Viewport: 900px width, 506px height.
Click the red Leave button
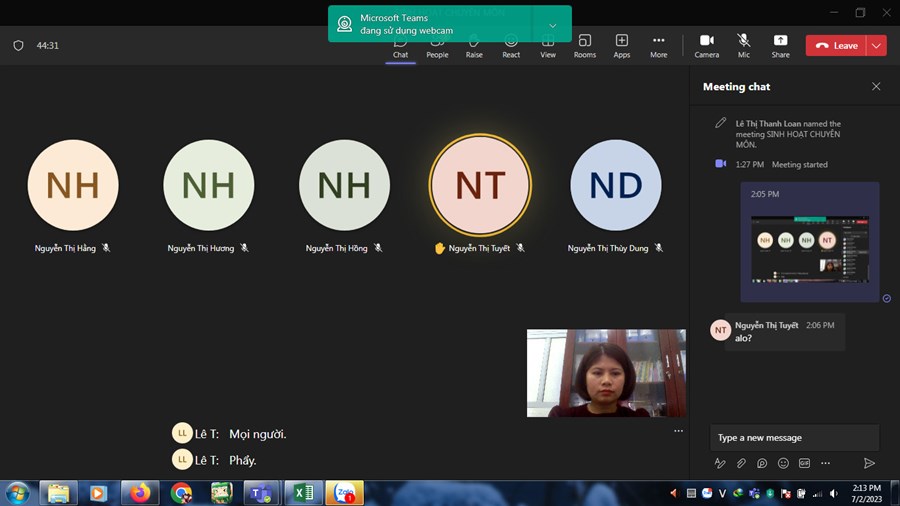[836, 45]
